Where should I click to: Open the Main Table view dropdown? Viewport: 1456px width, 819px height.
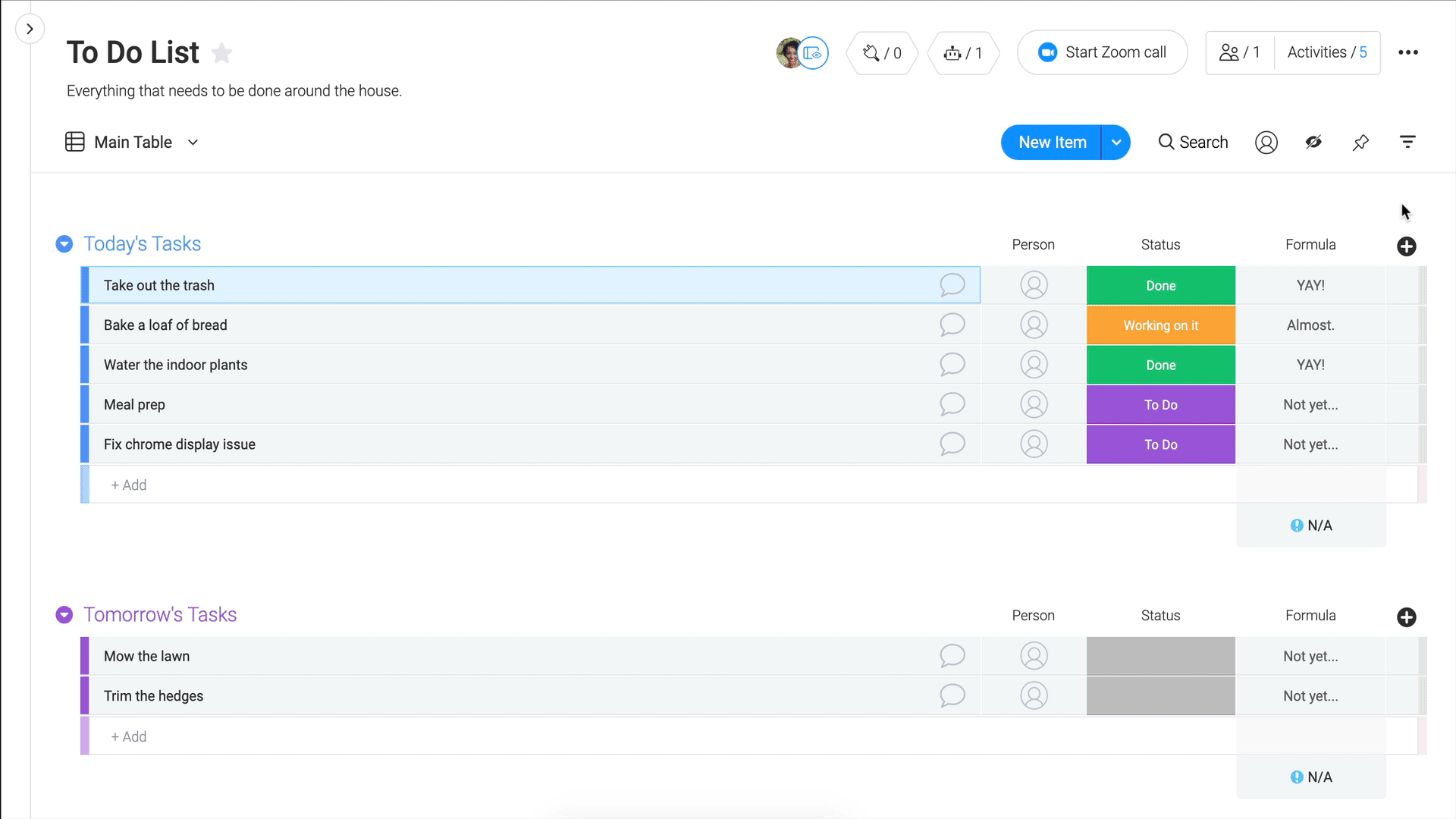pyautogui.click(x=193, y=143)
